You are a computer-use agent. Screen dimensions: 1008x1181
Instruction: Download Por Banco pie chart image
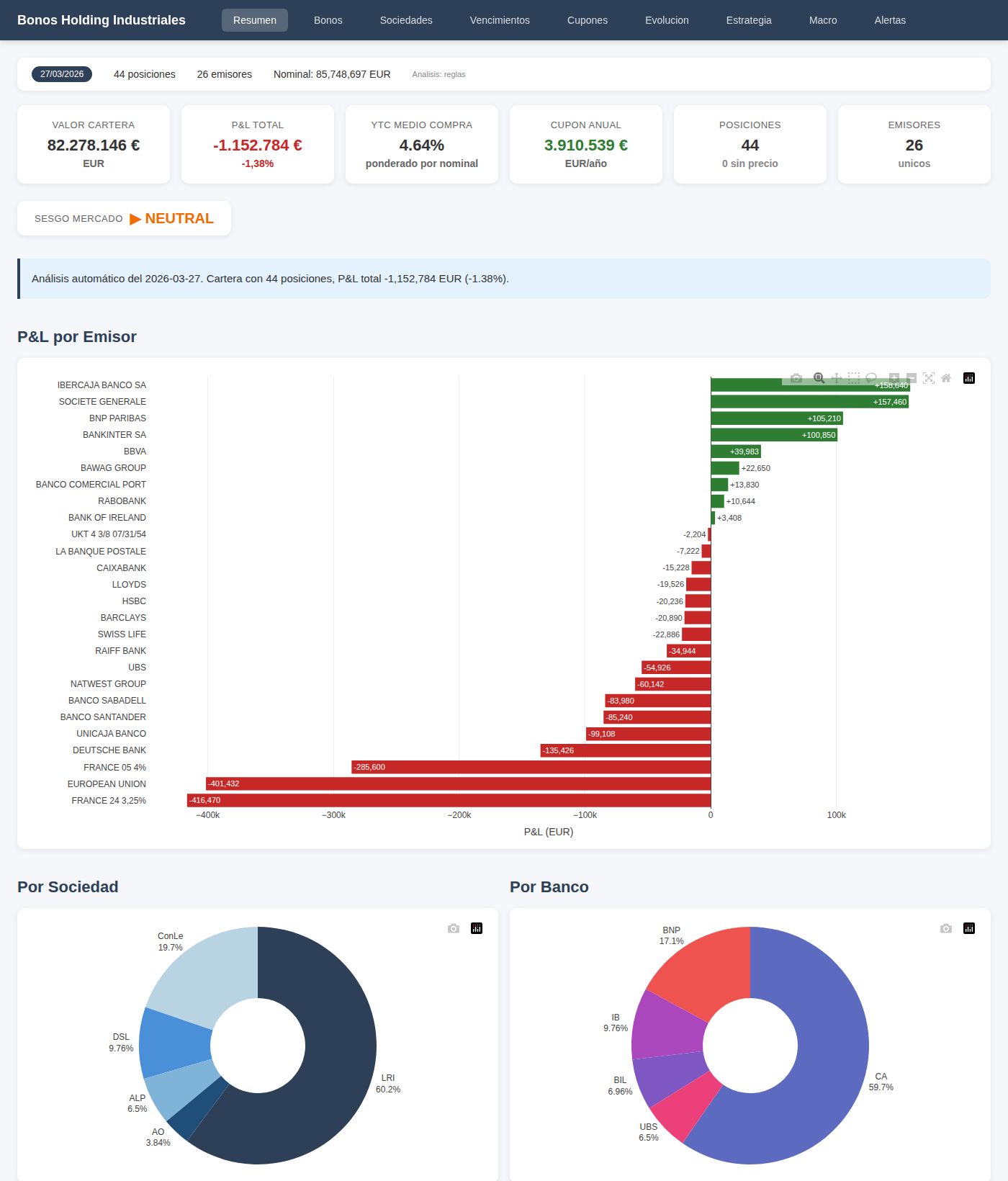(x=946, y=928)
